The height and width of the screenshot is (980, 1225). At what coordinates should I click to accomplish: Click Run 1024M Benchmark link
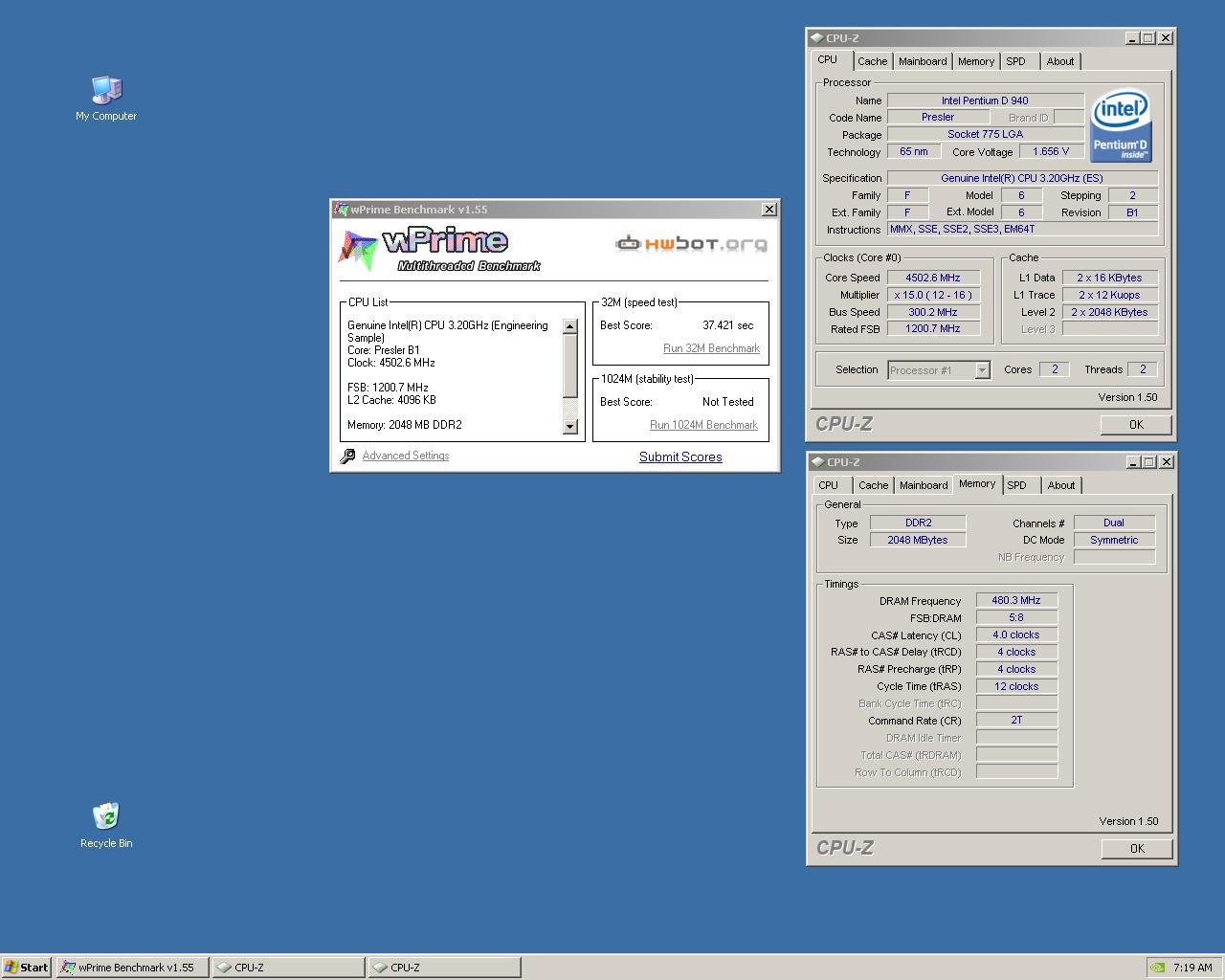(x=703, y=425)
